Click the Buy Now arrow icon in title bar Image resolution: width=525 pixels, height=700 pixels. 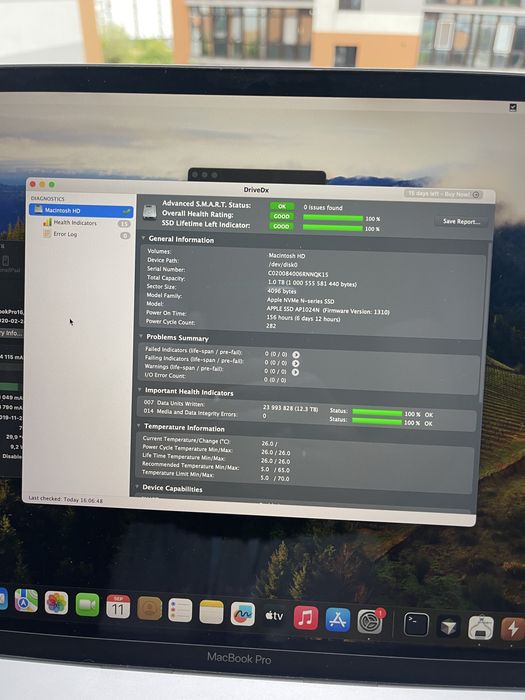point(476,195)
